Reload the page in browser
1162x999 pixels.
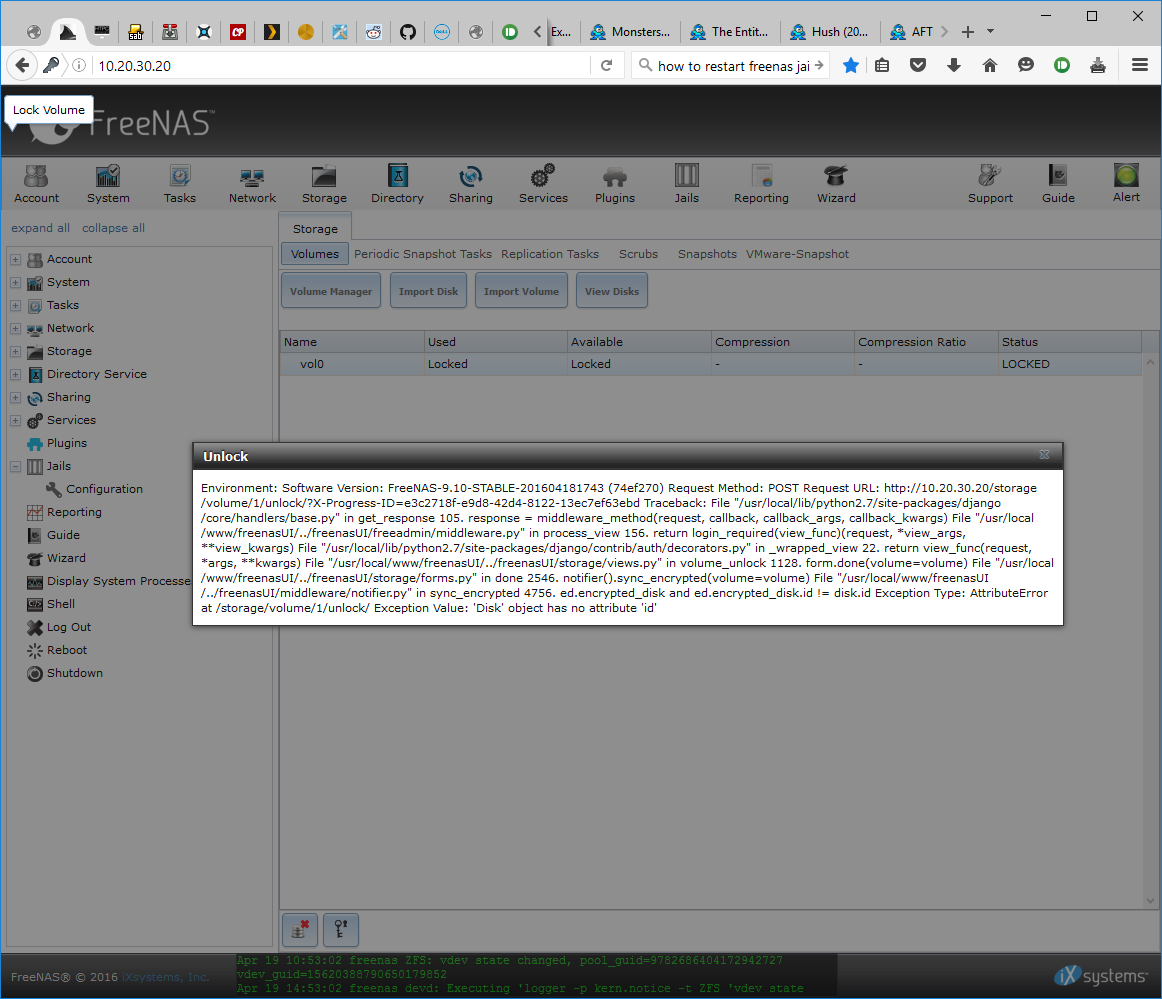[606, 65]
